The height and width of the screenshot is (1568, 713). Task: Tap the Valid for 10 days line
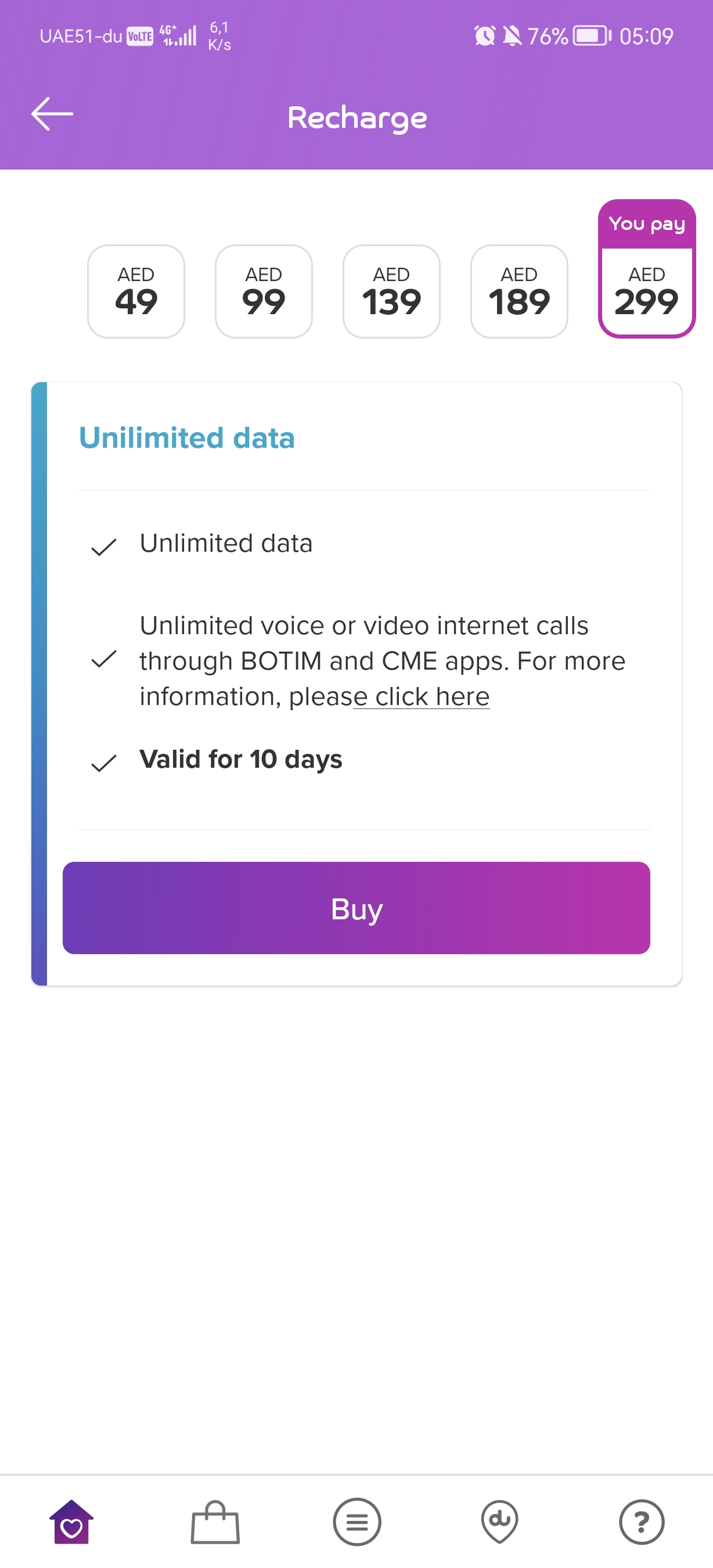pyautogui.click(x=241, y=760)
